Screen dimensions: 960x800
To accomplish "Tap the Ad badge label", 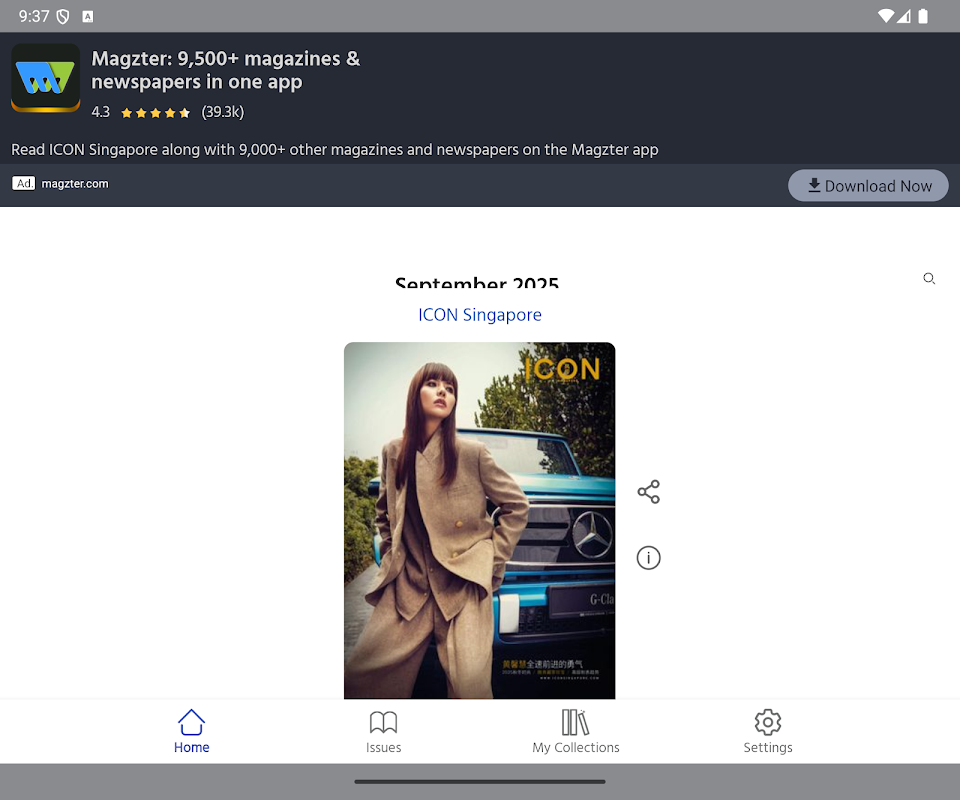I will coord(24,183).
